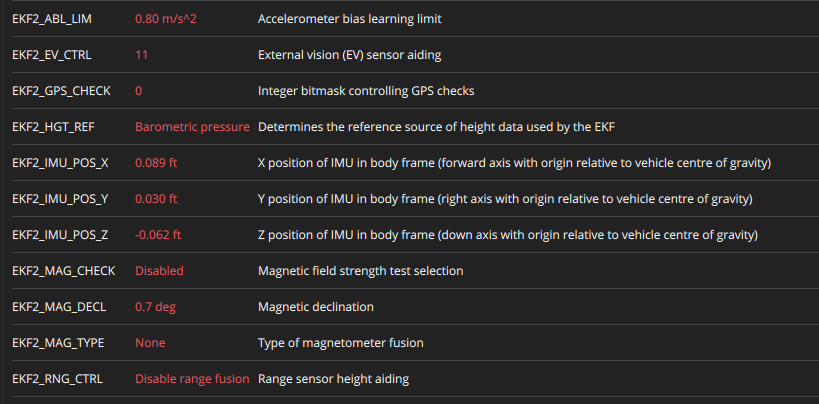This screenshot has height=404, width=819.
Task: Edit the 0.089 ft IMU X position
Action: pos(156,163)
